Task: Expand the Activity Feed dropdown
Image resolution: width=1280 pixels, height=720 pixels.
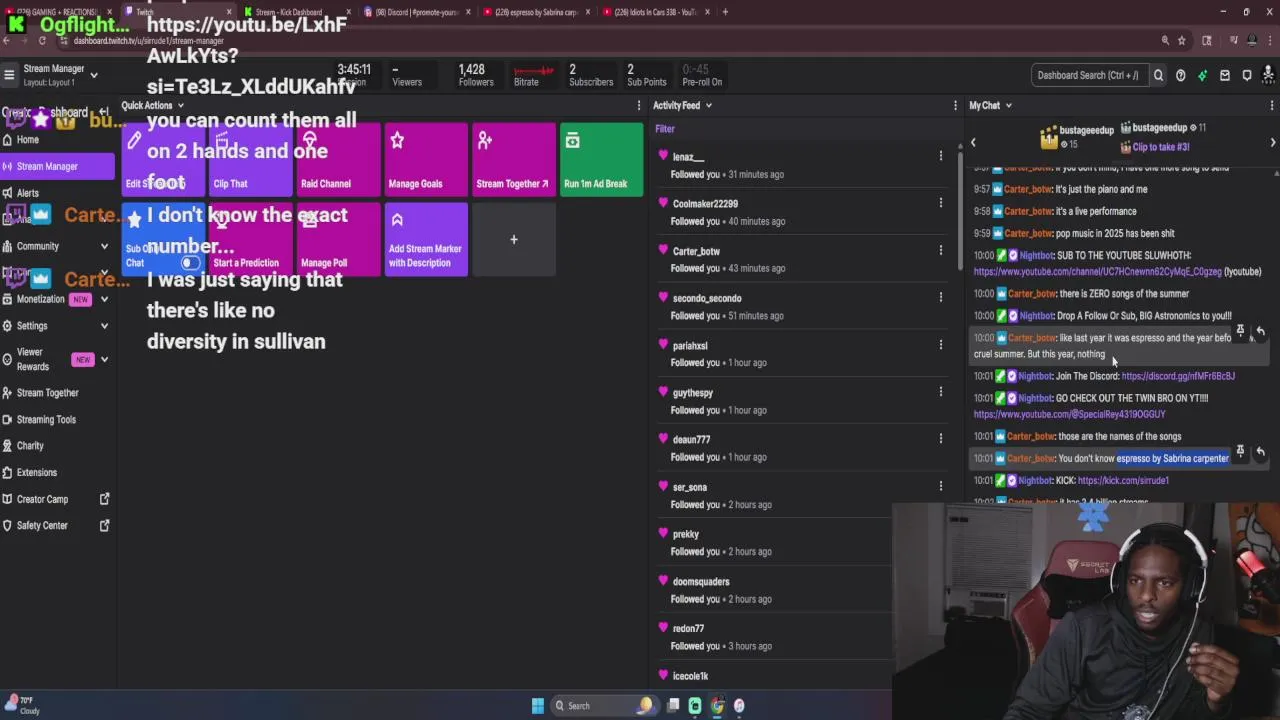Action: (x=709, y=105)
